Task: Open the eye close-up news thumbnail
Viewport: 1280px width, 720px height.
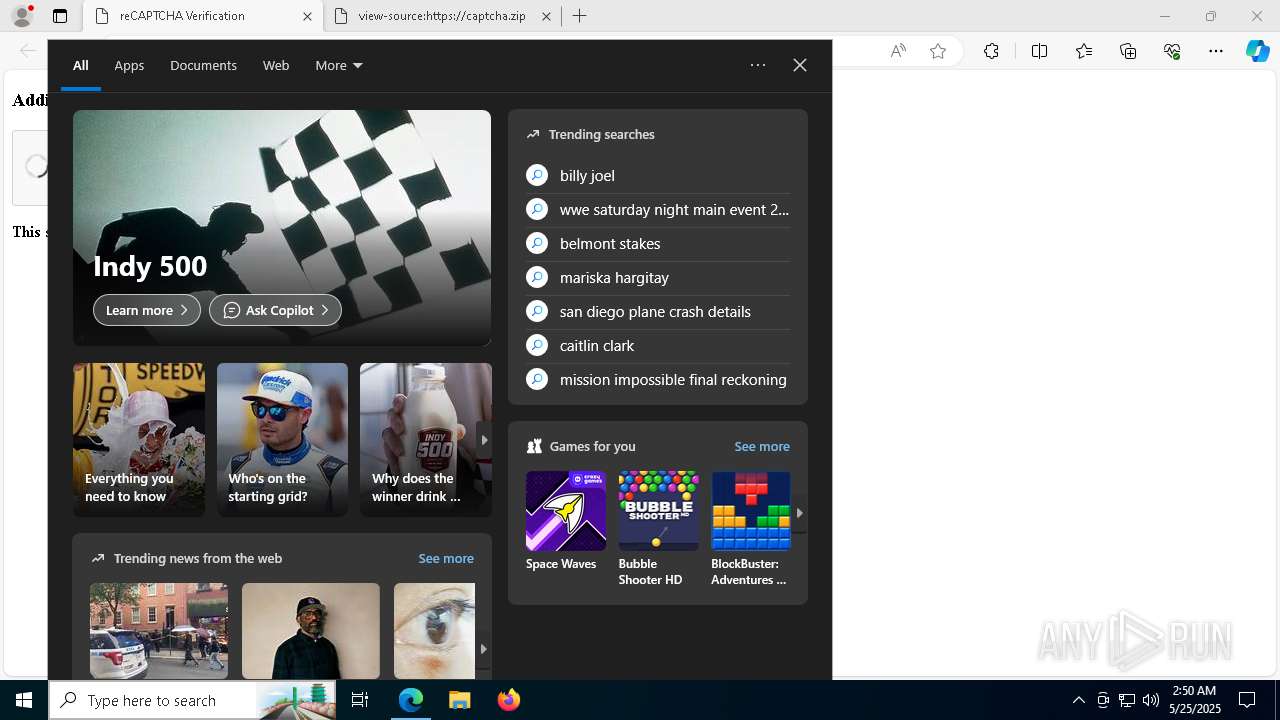Action: click(x=434, y=631)
